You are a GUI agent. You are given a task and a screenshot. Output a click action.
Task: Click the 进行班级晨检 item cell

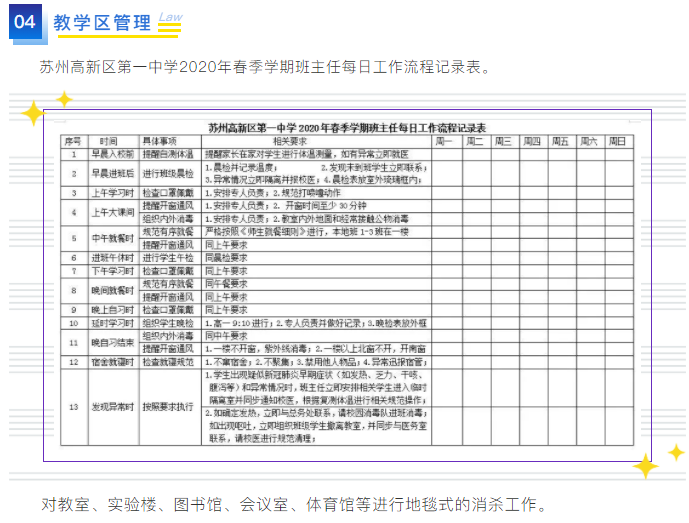coord(168,174)
